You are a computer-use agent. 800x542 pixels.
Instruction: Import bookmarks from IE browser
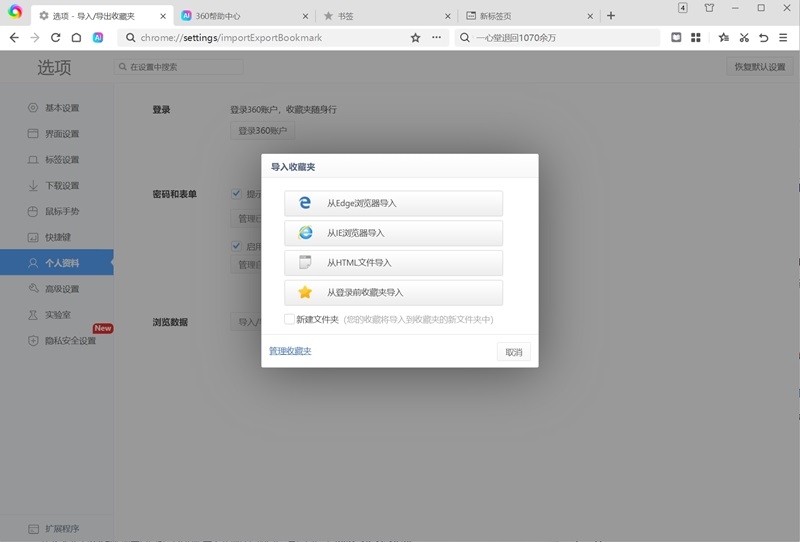tap(393, 233)
